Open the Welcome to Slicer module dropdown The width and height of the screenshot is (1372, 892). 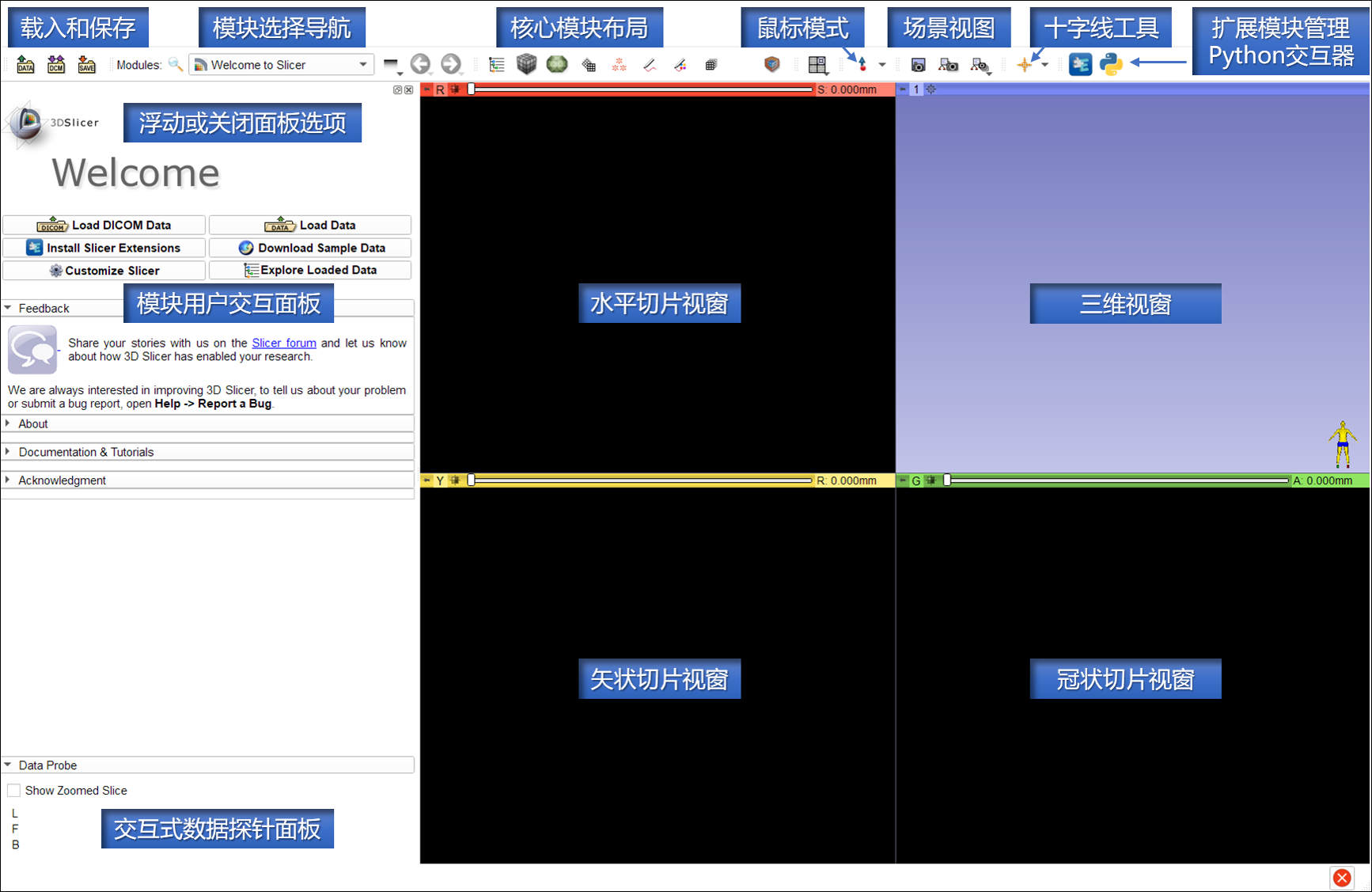[282, 65]
